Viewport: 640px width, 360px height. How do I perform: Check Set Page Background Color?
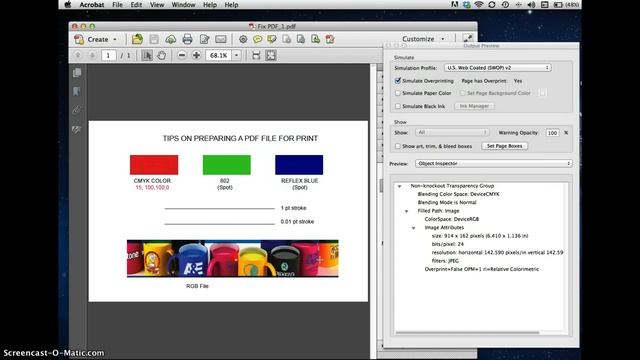[462, 93]
